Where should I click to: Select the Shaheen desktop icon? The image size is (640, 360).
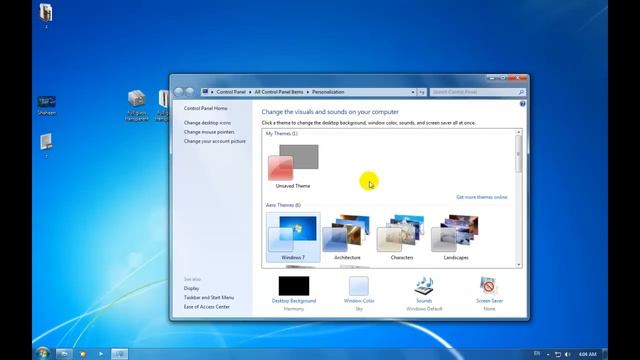point(47,105)
